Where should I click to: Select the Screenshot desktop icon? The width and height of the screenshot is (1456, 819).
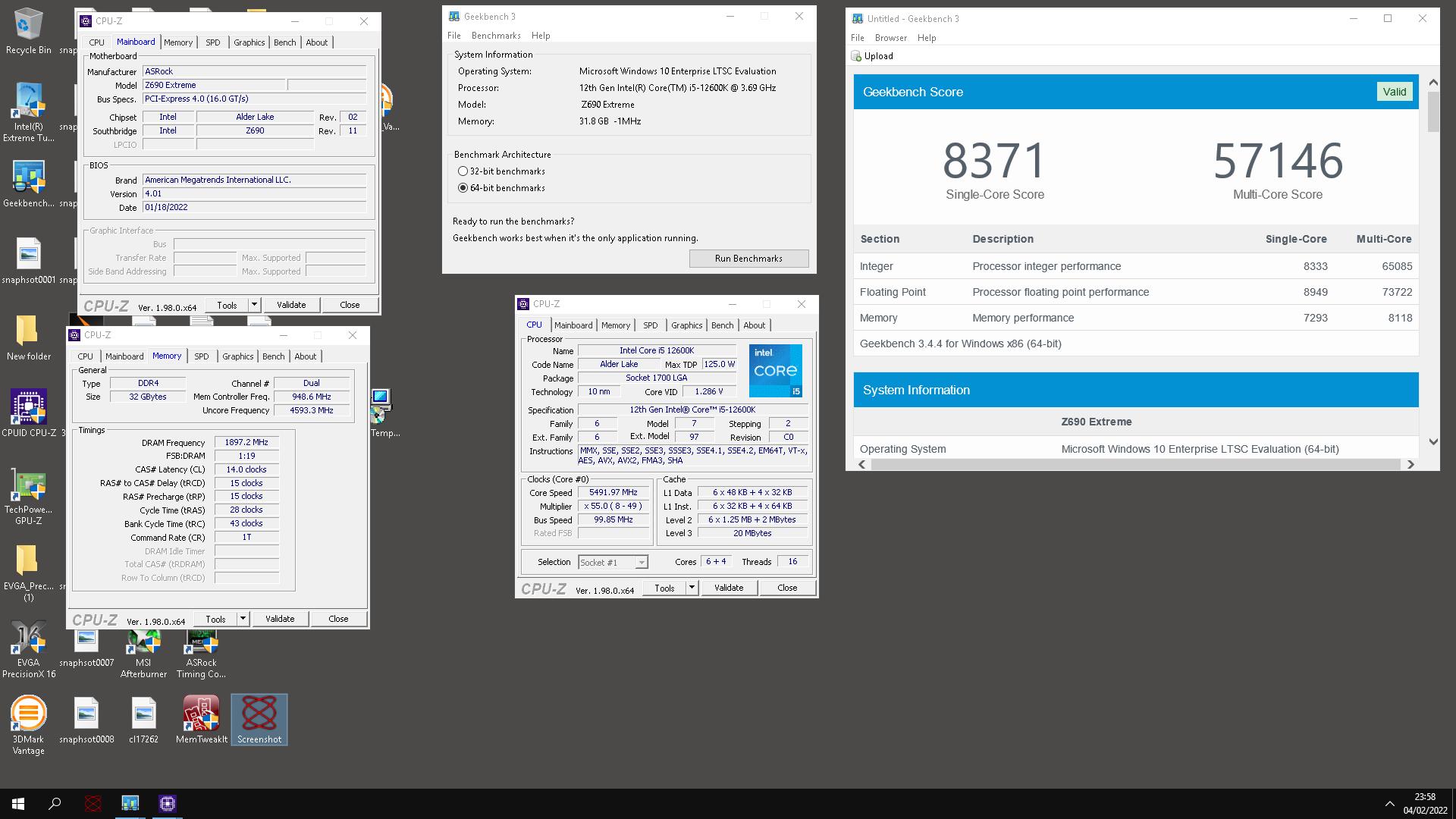tap(259, 720)
